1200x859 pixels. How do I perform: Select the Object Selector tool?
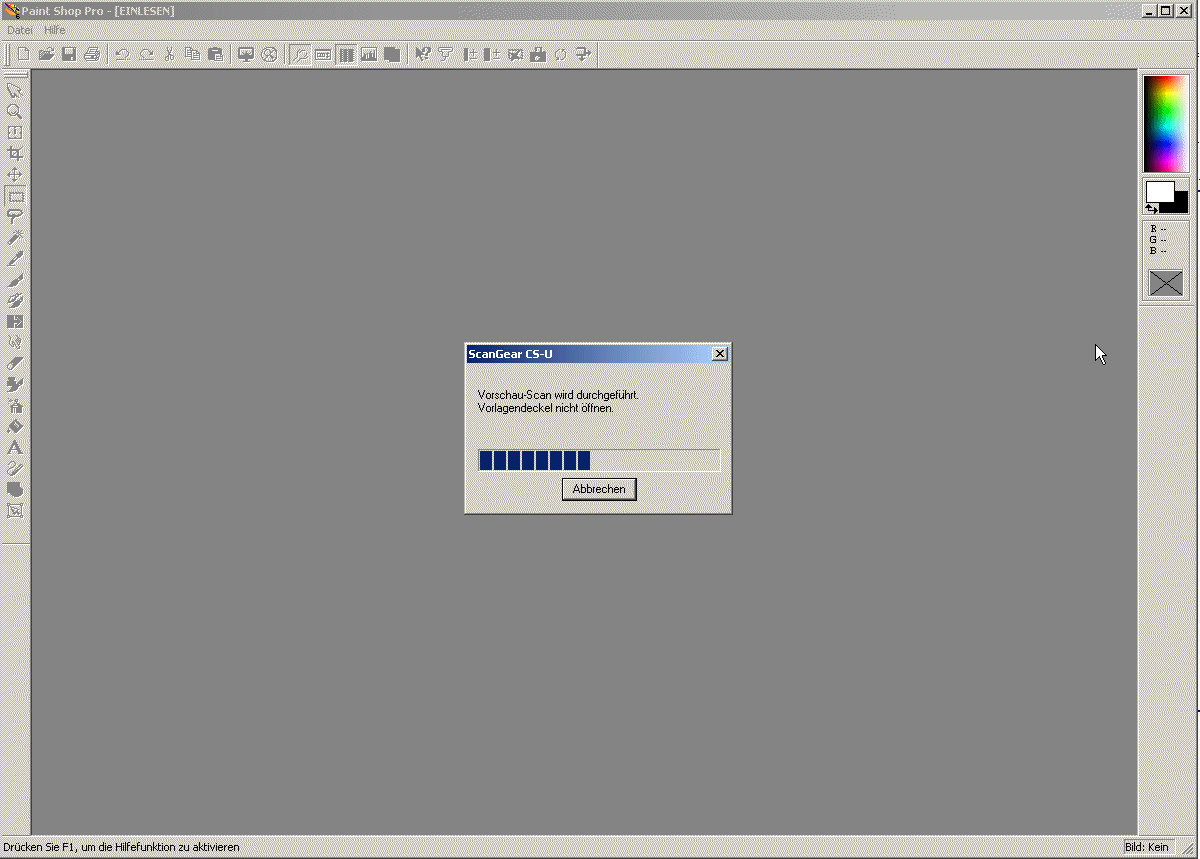(x=15, y=511)
